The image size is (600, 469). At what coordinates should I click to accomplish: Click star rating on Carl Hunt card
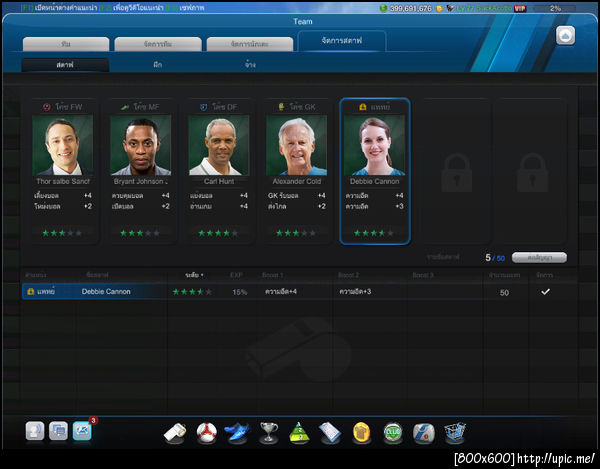(x=218, y=233)
